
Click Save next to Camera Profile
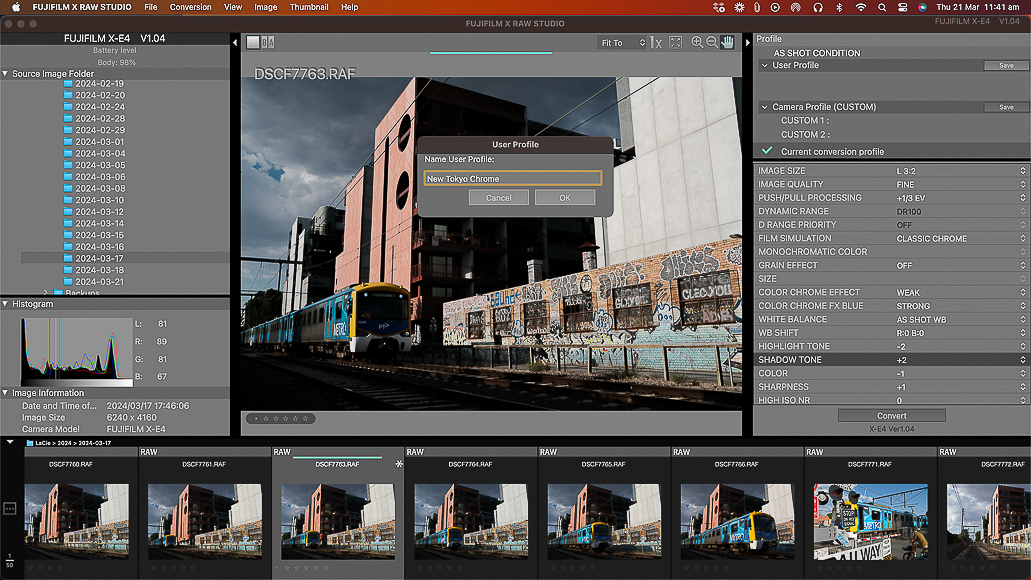coord(1006,107)
